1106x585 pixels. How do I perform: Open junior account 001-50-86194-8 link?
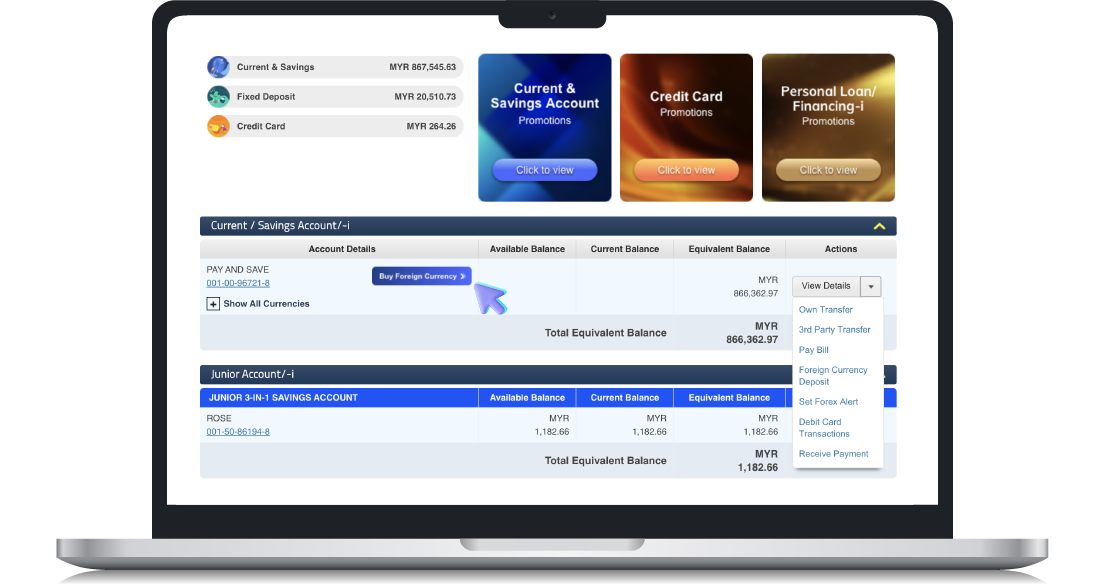pos(238,432)
